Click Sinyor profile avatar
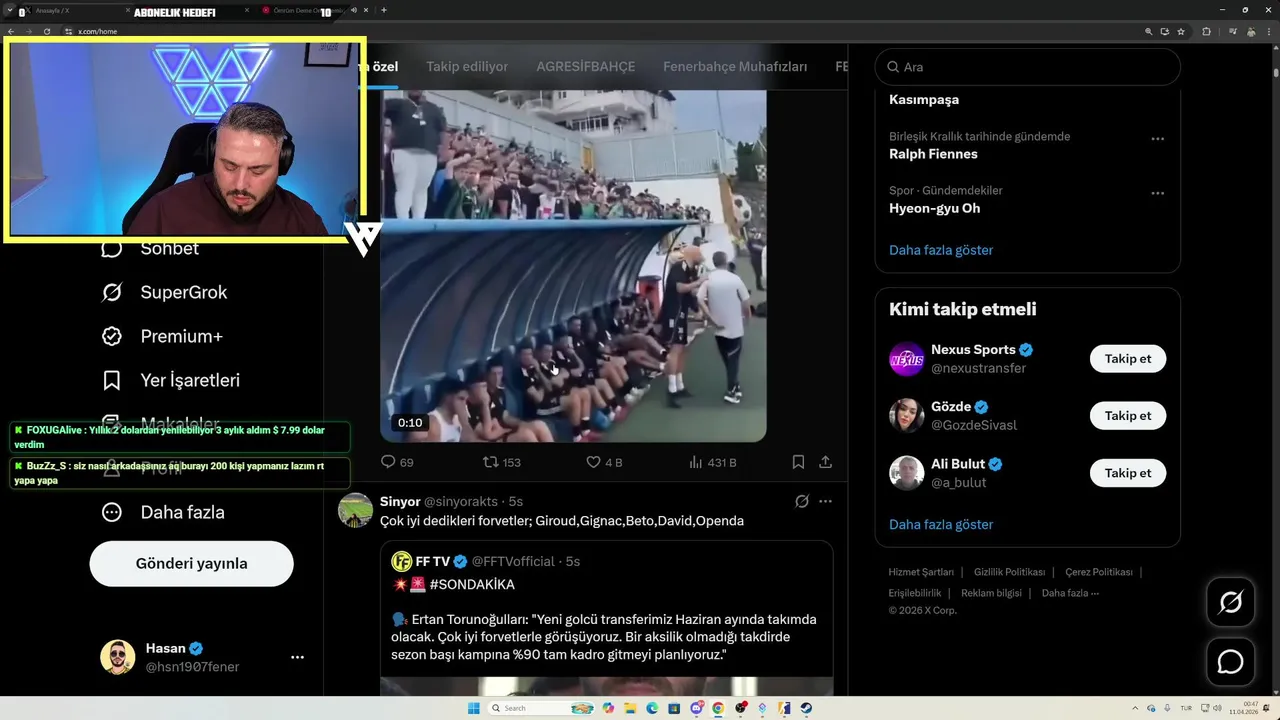 (355, 510)
